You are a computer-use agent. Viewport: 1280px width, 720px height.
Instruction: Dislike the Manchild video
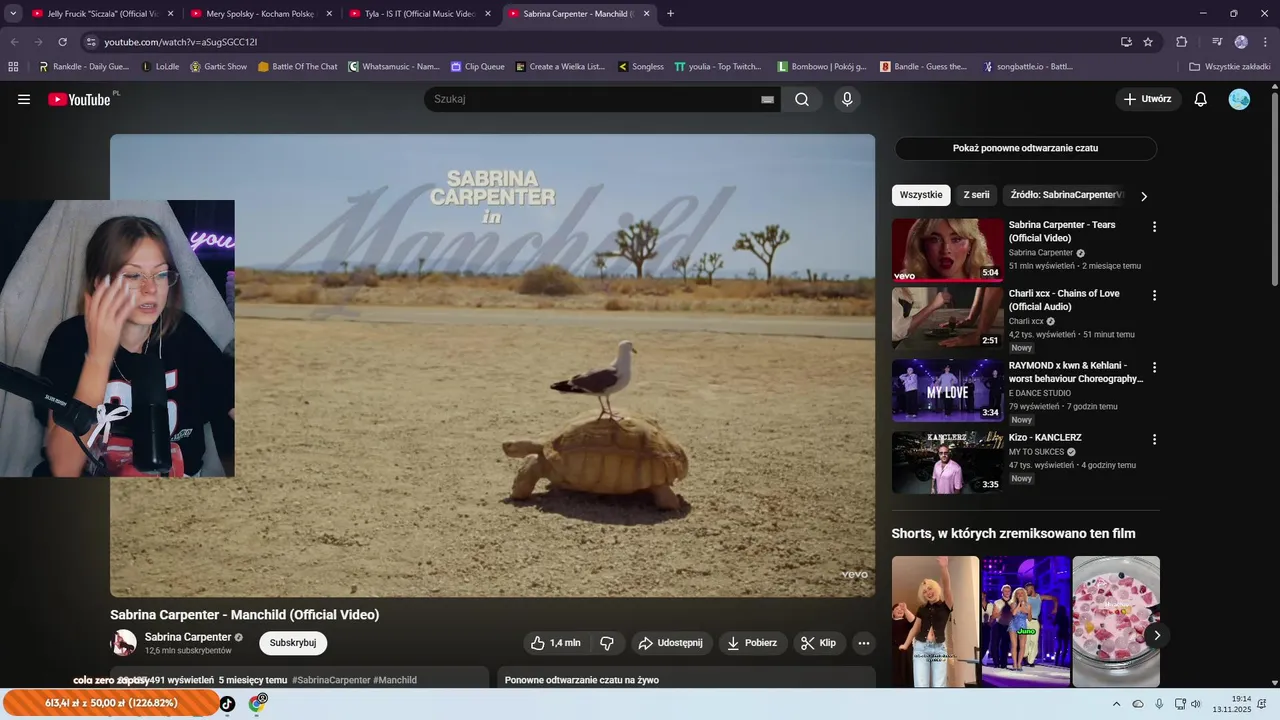pyautogui.click(x=607, y=643)
